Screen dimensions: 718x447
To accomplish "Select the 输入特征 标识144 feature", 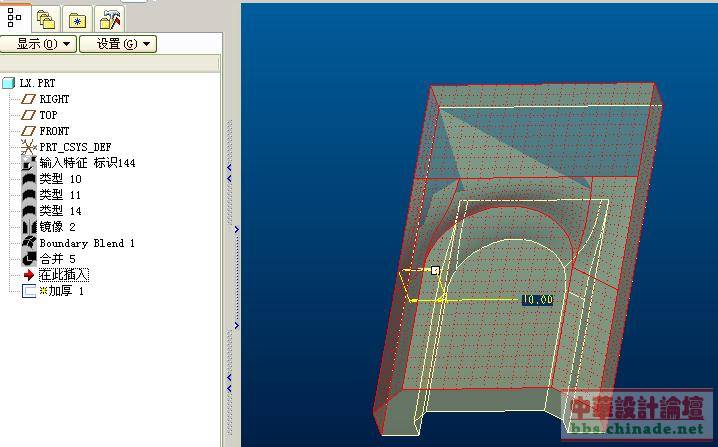I will pyautogui.click(x=86, y=163).
